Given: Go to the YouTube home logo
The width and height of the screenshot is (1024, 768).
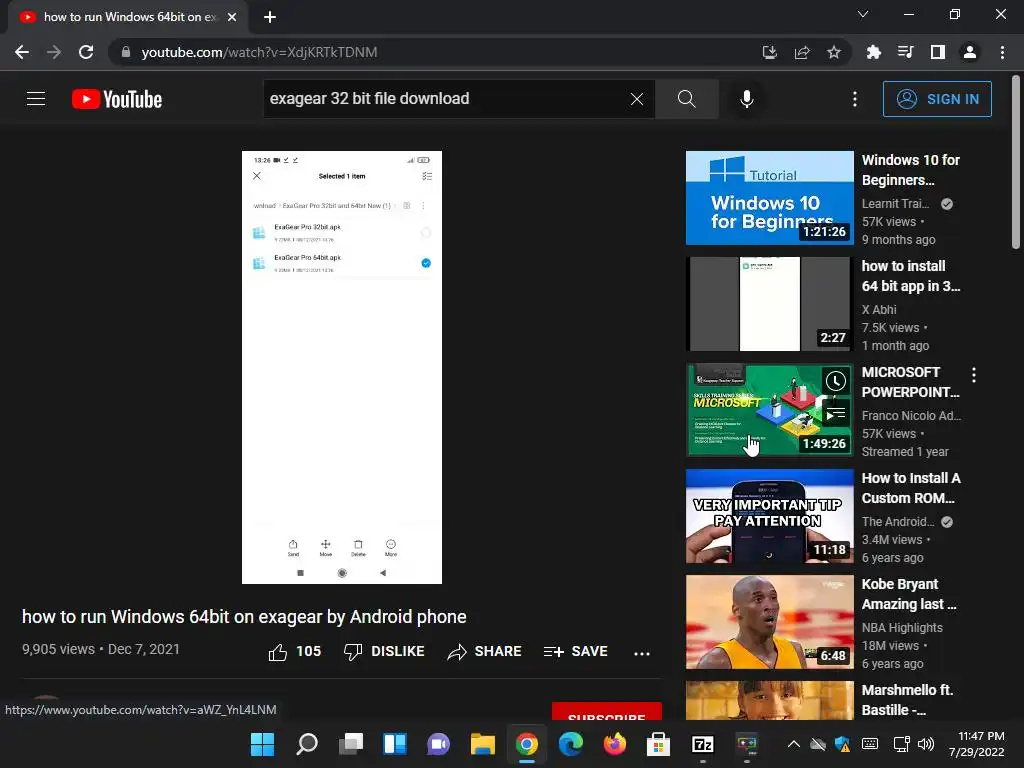Looking at the screenshot, I should tap(117, 99).
